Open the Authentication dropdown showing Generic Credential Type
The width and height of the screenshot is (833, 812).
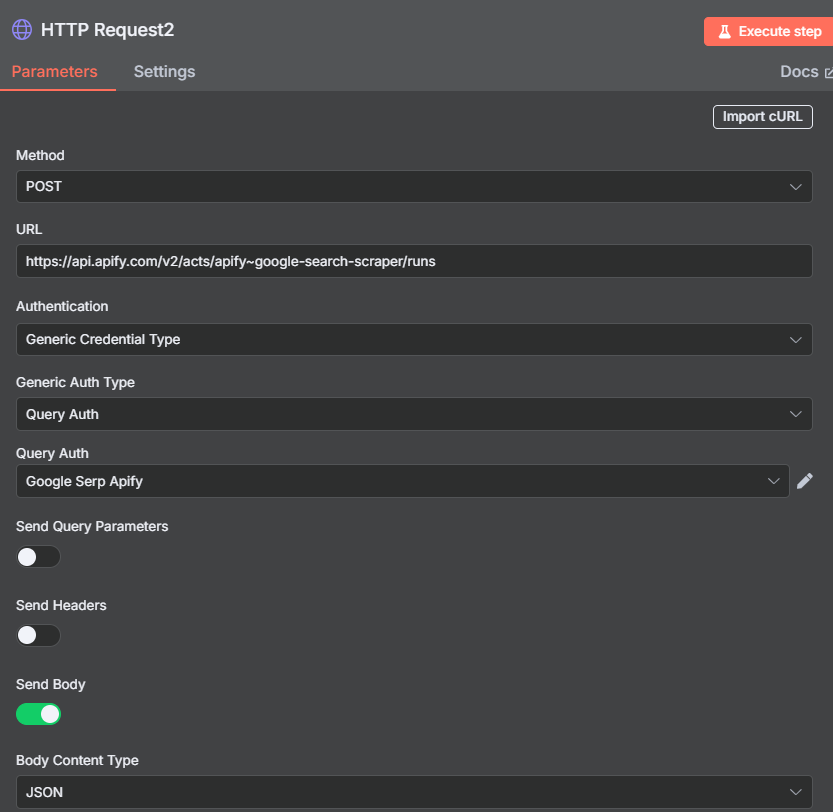(x=414, y=340)
